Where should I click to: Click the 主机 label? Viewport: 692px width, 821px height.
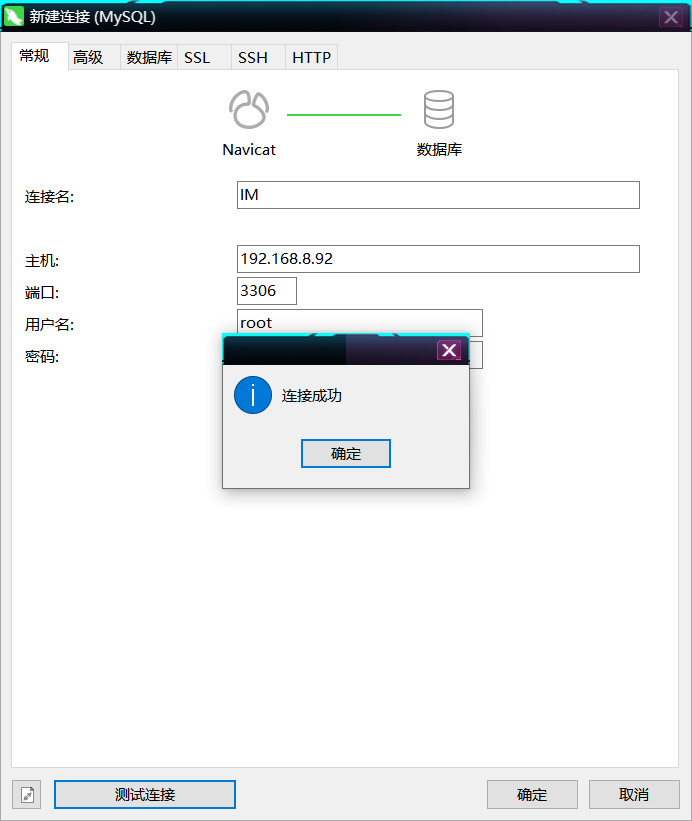pyautogui.click(x=42, y=261)
